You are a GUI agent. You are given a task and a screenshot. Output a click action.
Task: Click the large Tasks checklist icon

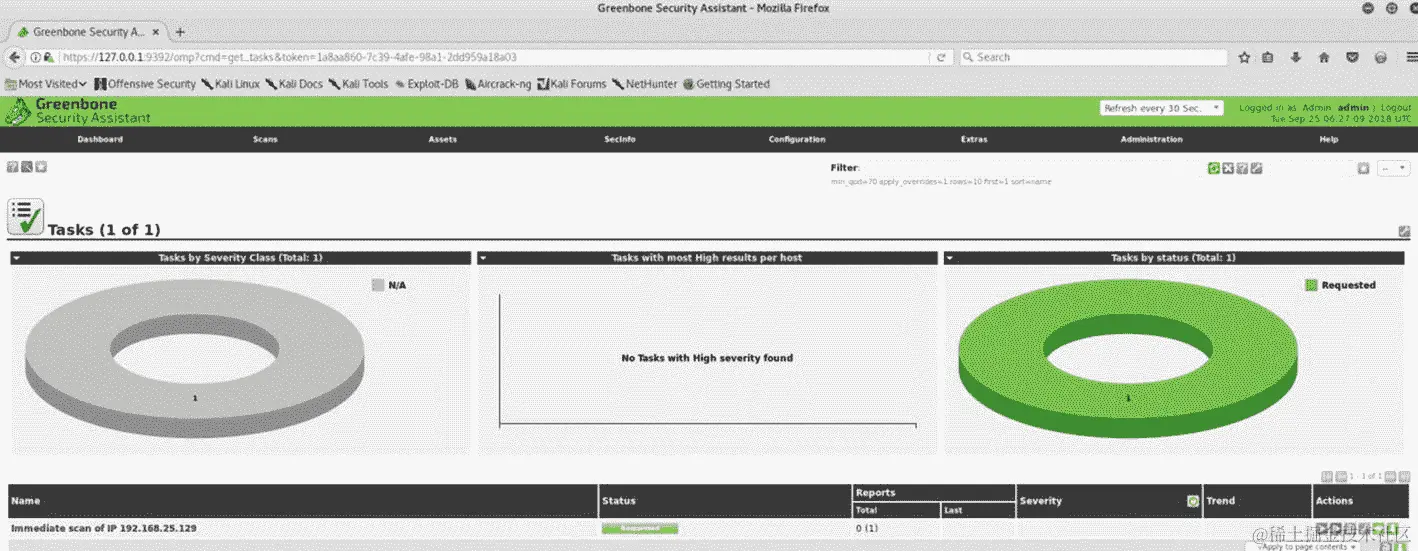tap(25, 217)
